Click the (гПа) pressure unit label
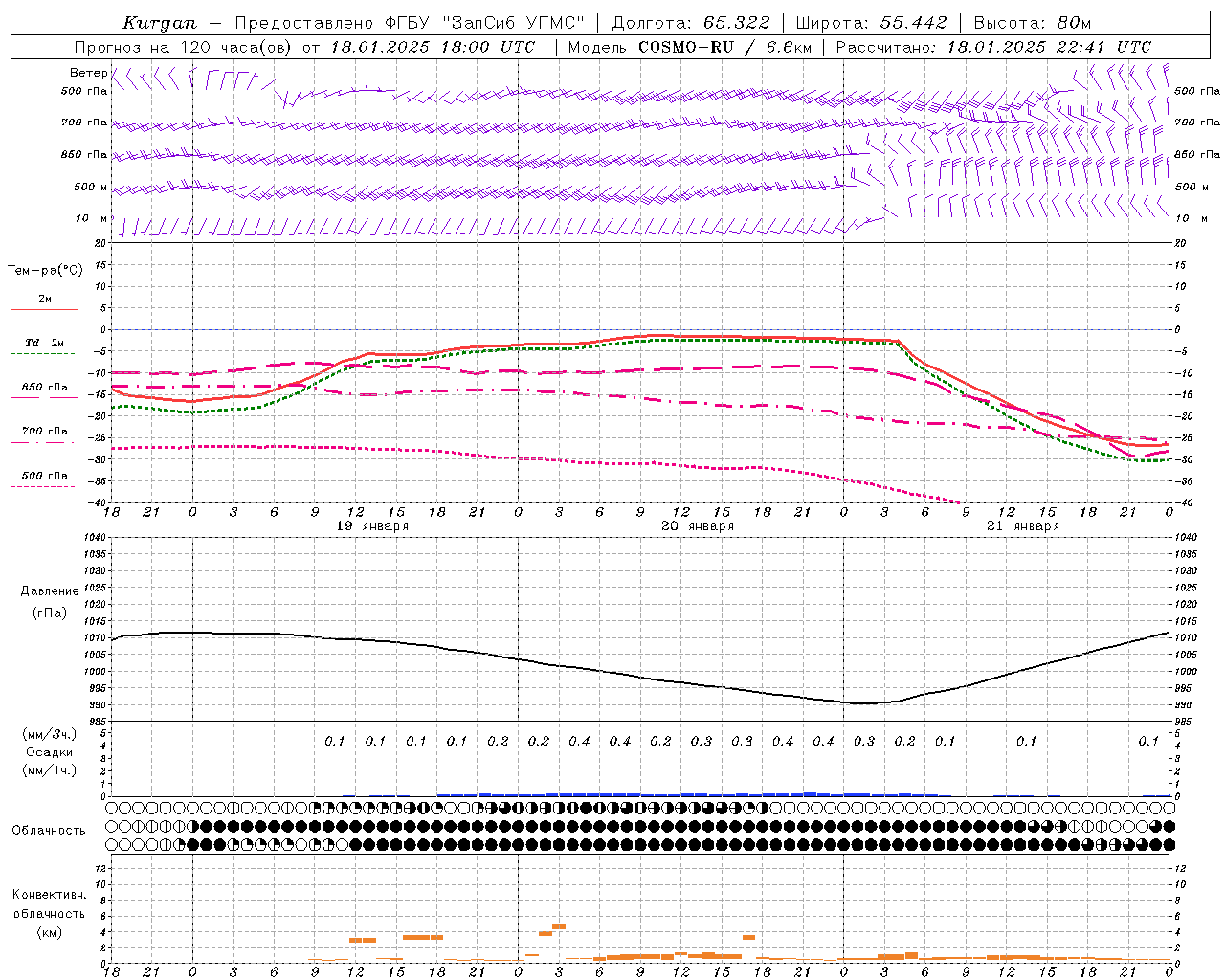The height and width of the screenshot is (980, 1225). (x=50, y=613)
